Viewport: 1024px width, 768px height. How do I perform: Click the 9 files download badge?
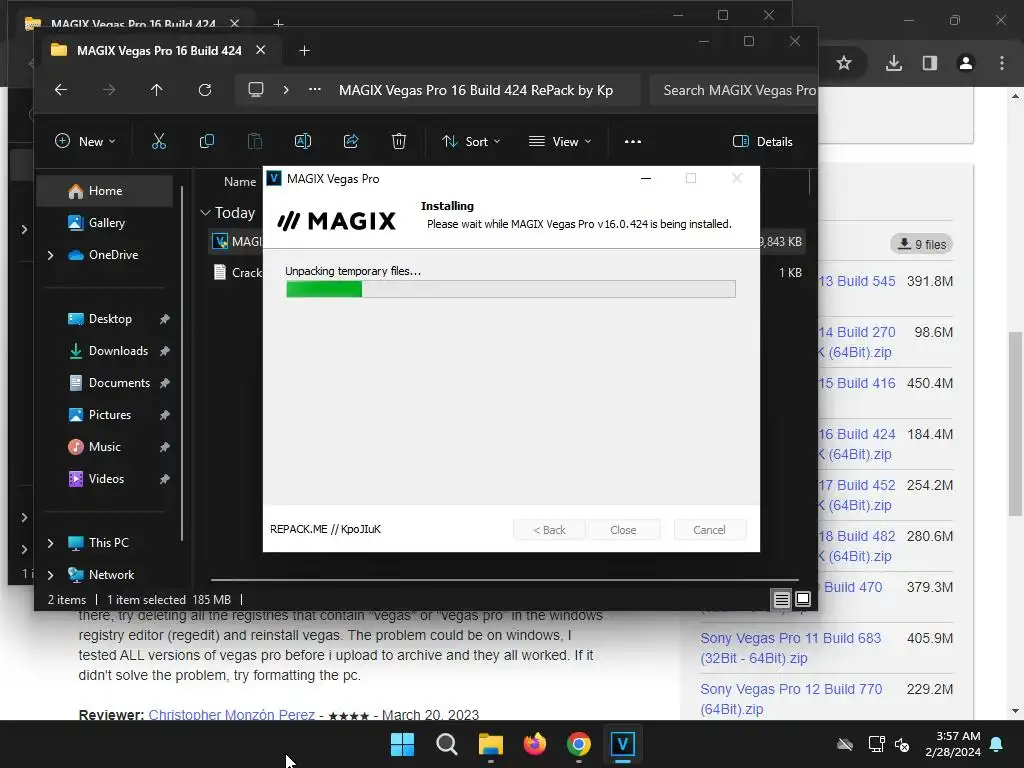click(x=921, y=244)
